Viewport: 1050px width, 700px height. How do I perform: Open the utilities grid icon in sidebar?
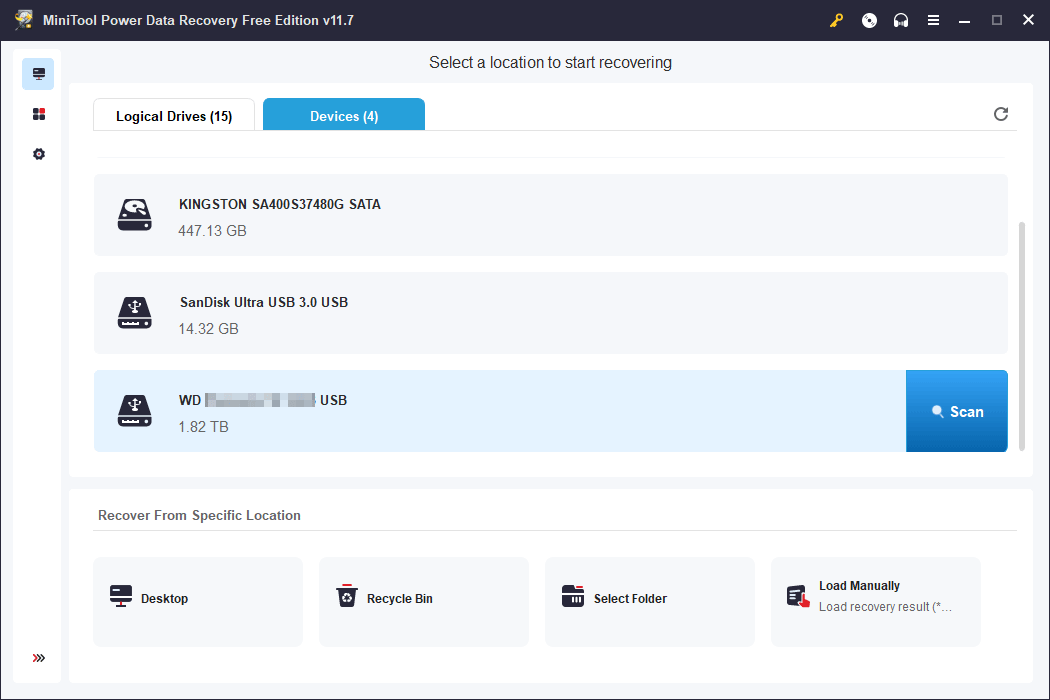click(39, 114)
